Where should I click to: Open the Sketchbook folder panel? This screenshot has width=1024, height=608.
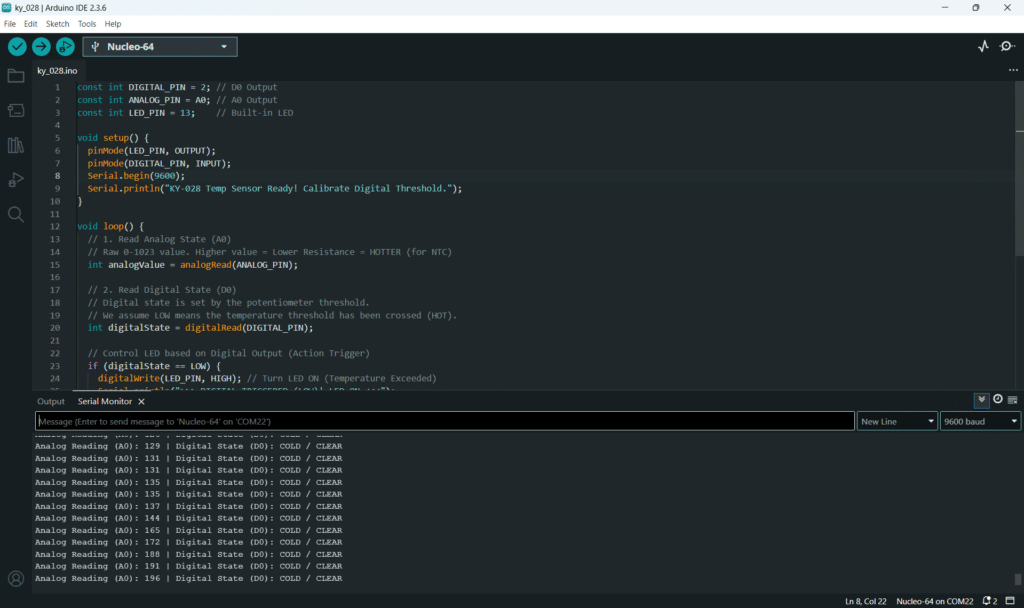click(x=16, y=76)
